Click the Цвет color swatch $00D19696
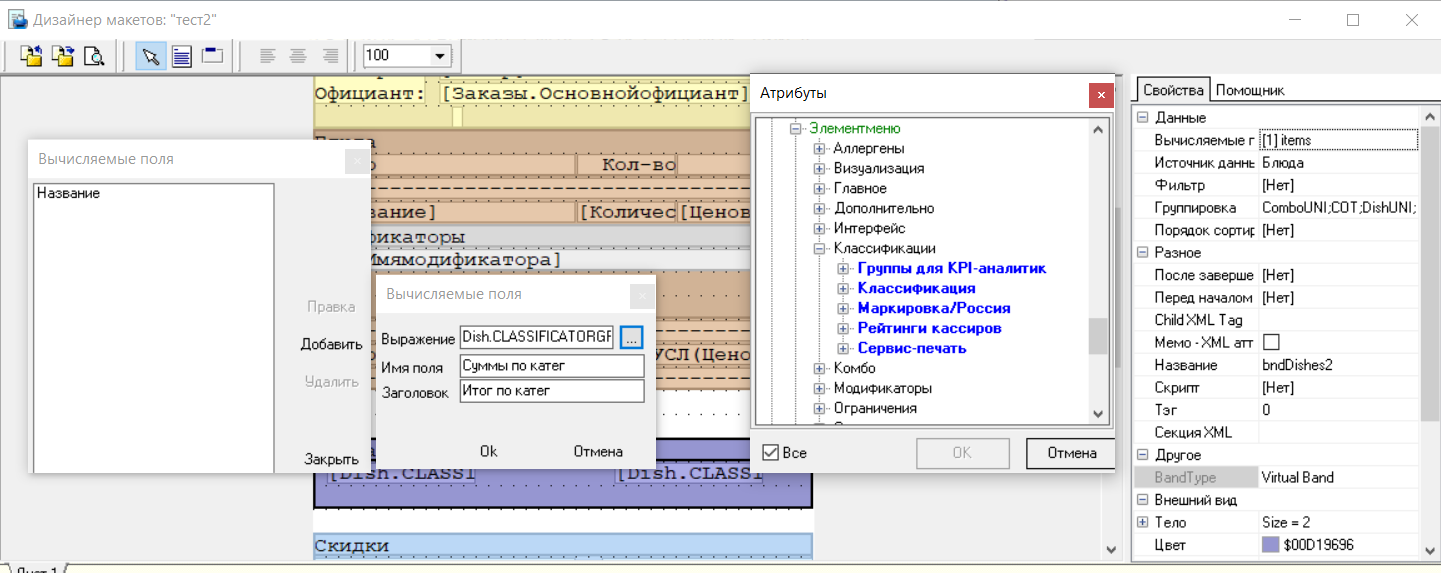Screen dimensions: 1441x573 pos(1270,545)
